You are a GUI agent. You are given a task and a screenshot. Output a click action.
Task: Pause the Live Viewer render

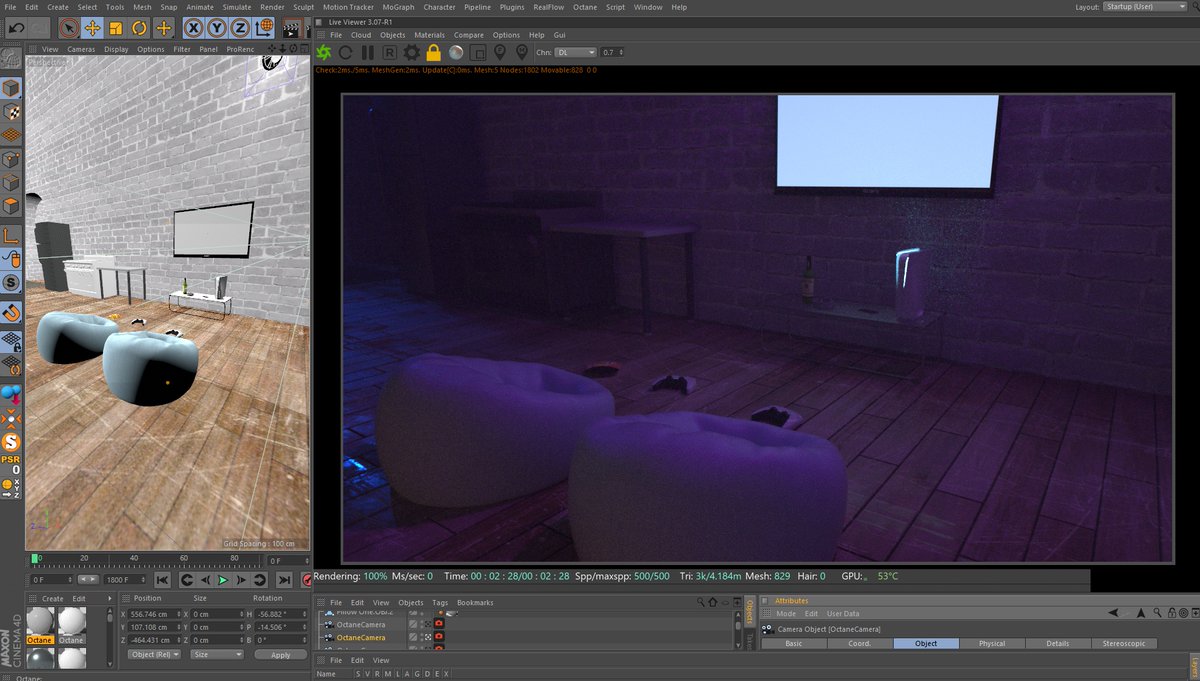[x=368, y=52]
